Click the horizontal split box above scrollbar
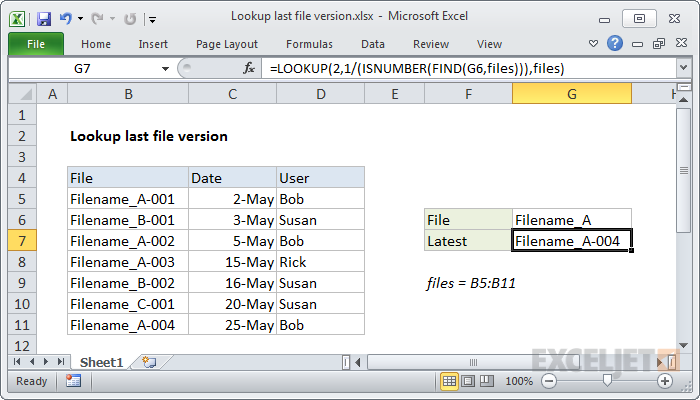 tap(683, 87)
